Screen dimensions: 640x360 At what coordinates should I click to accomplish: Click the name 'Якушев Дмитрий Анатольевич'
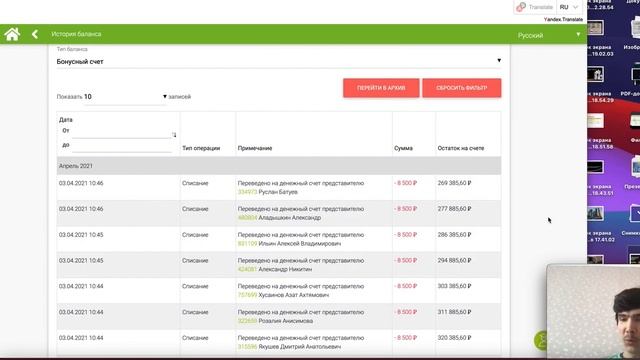300,347
